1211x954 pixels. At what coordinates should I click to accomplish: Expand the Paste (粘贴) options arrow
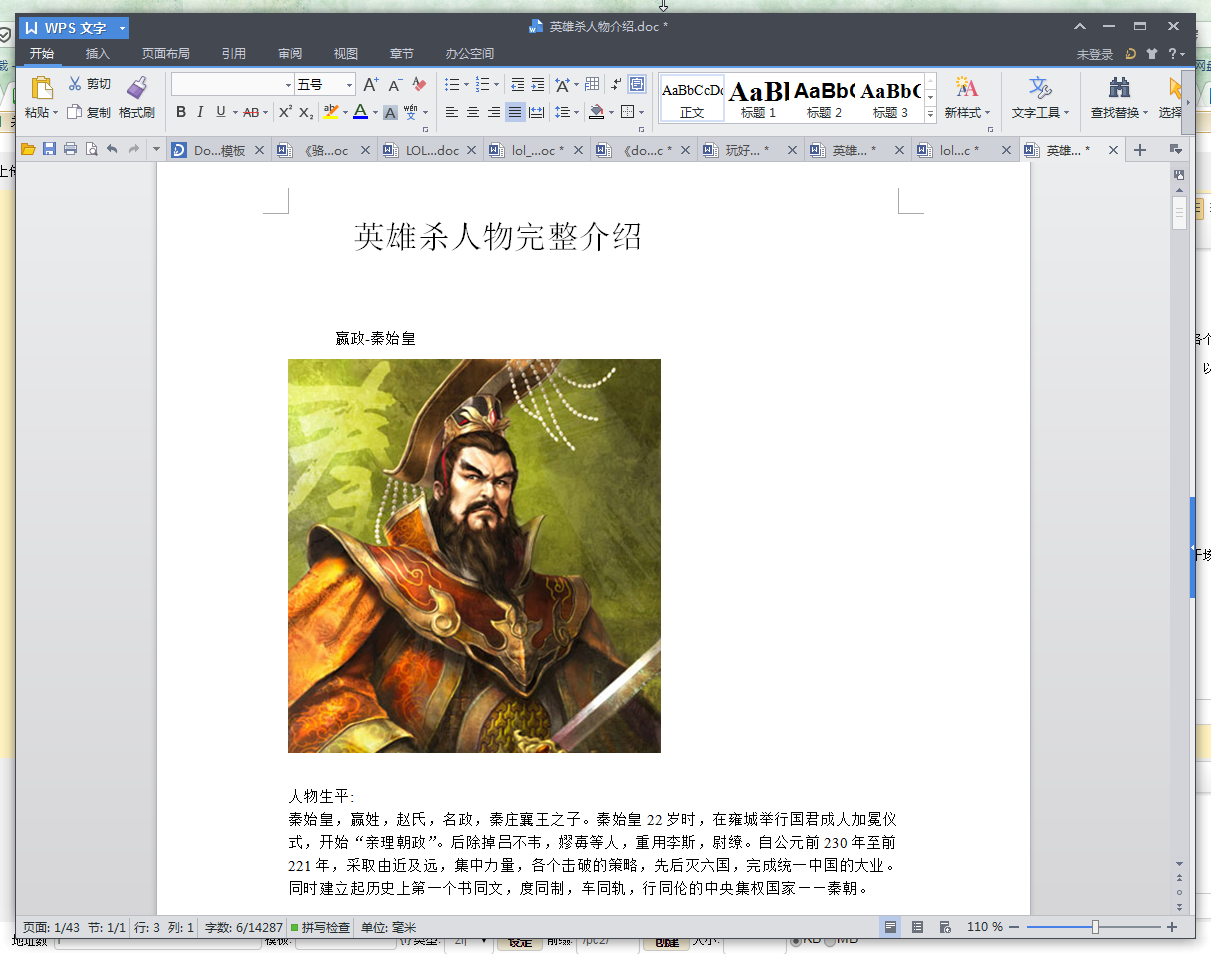(x=55, y=113)
